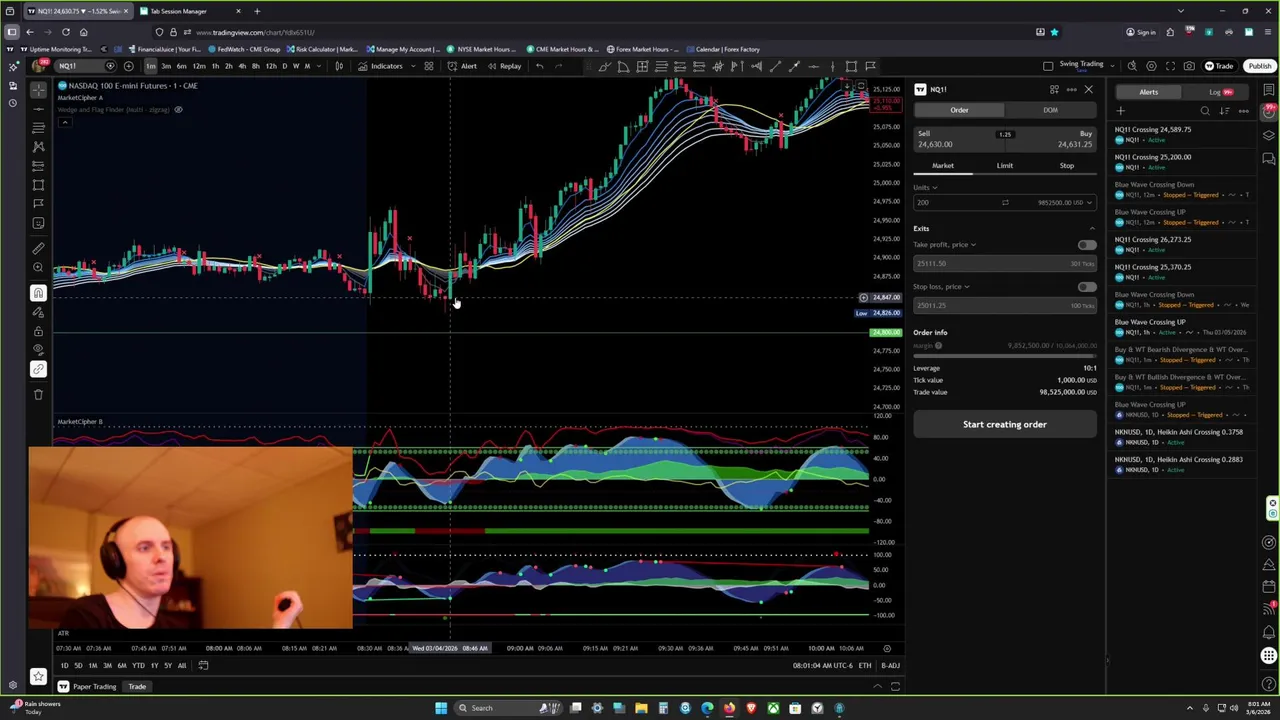Open go-to-date calendar icon
Viewport: 1280px width, 720px height.
click(203, 666)
